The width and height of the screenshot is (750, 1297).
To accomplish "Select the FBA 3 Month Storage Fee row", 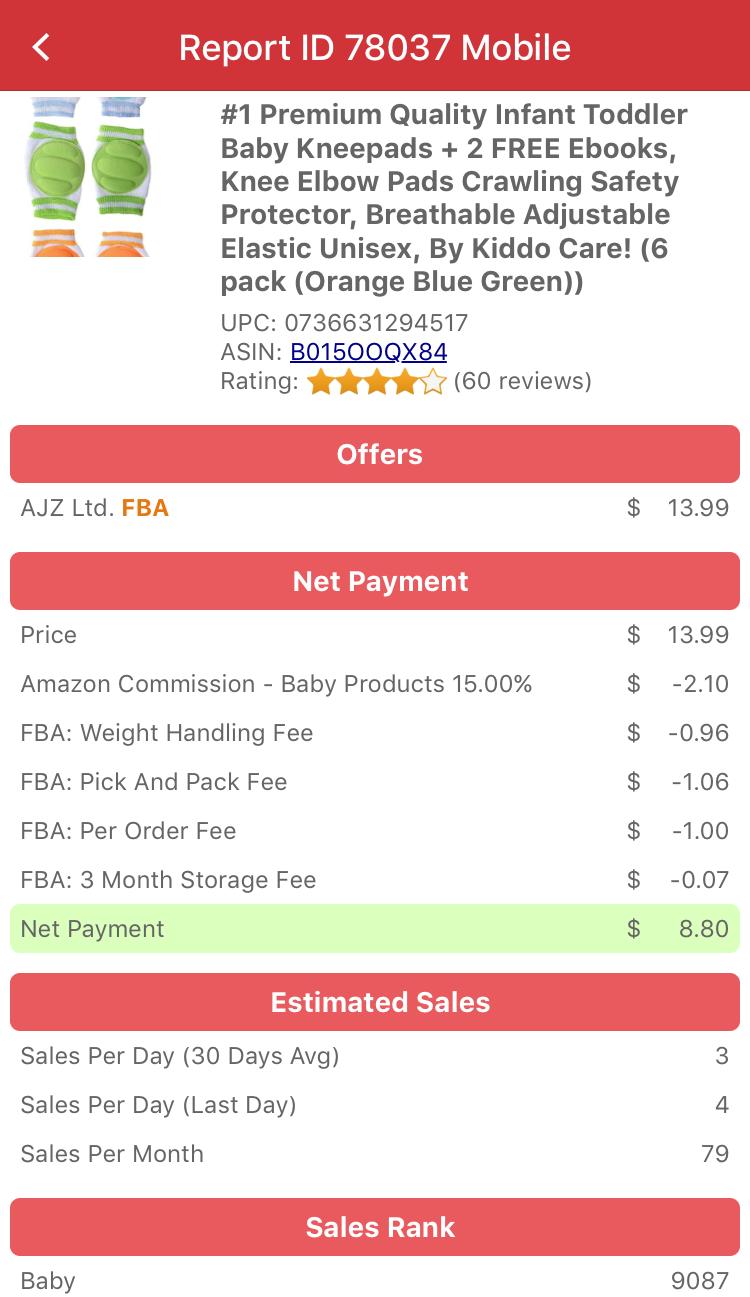I will click(x=375, y=880).
